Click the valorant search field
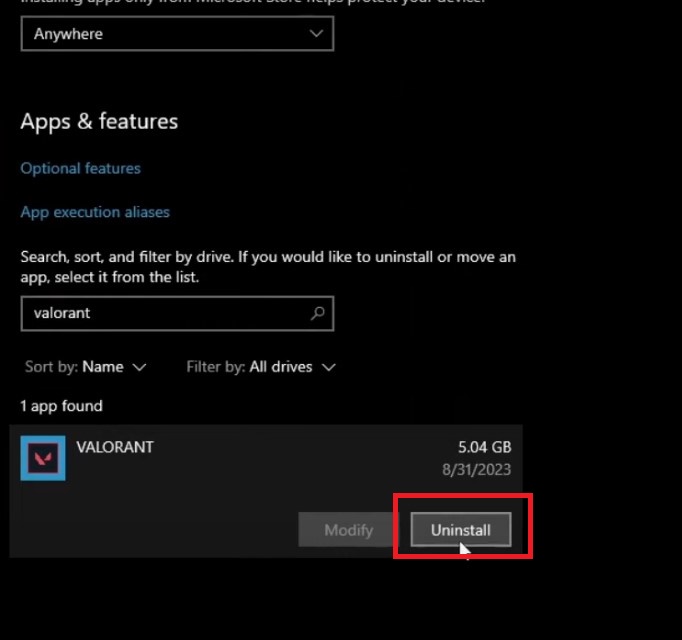The image size is (682, 640). [x=177, y=314]
